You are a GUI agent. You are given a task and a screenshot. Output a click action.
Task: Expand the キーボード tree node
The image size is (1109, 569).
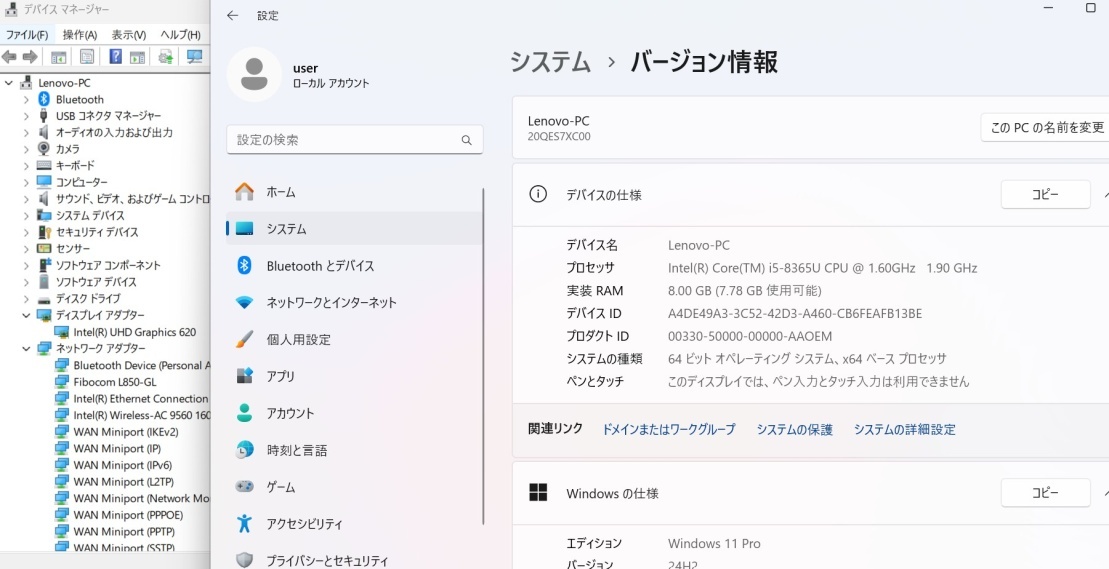[26, 165]
